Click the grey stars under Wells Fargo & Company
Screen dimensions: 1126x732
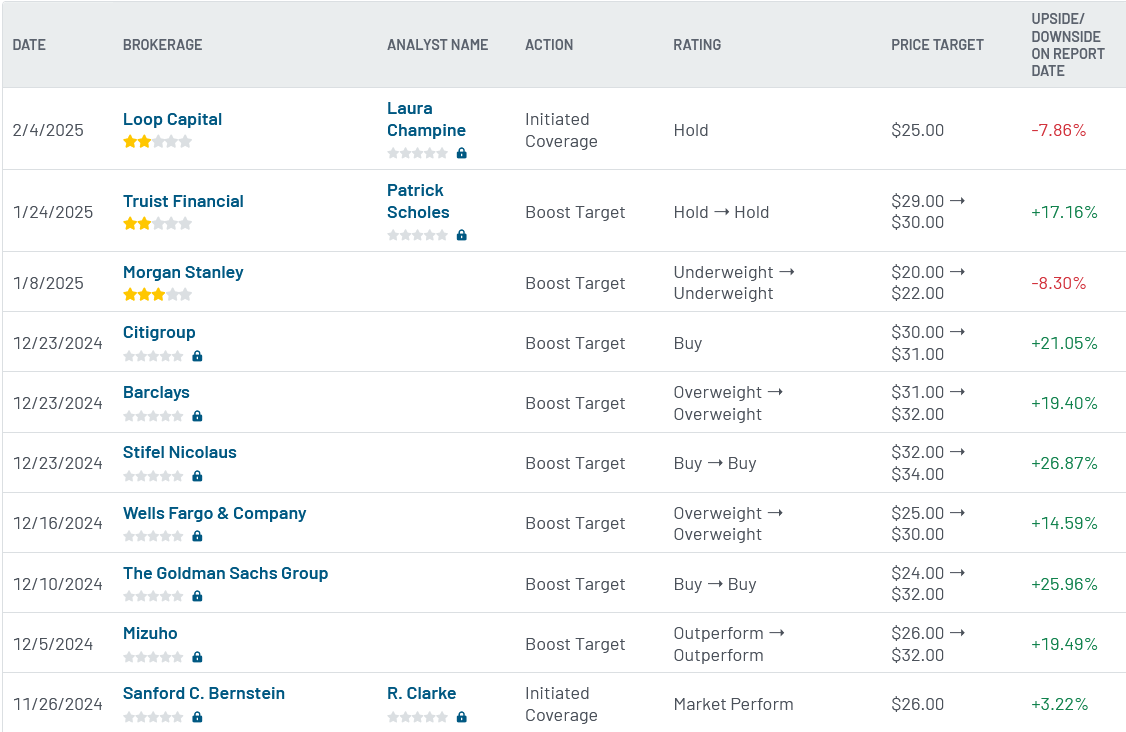(x=153, y=536)
